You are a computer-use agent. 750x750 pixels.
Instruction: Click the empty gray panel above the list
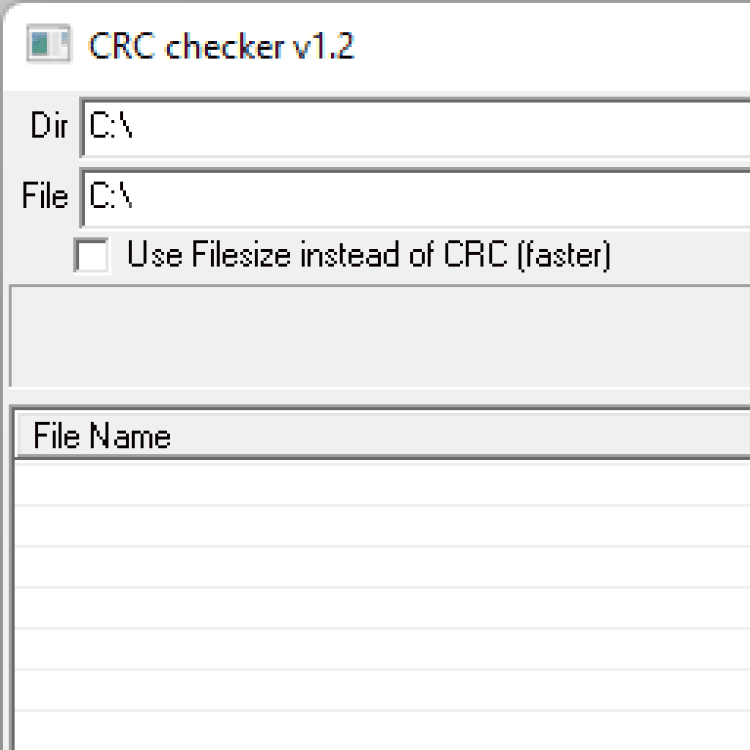(x=380, y=335)
